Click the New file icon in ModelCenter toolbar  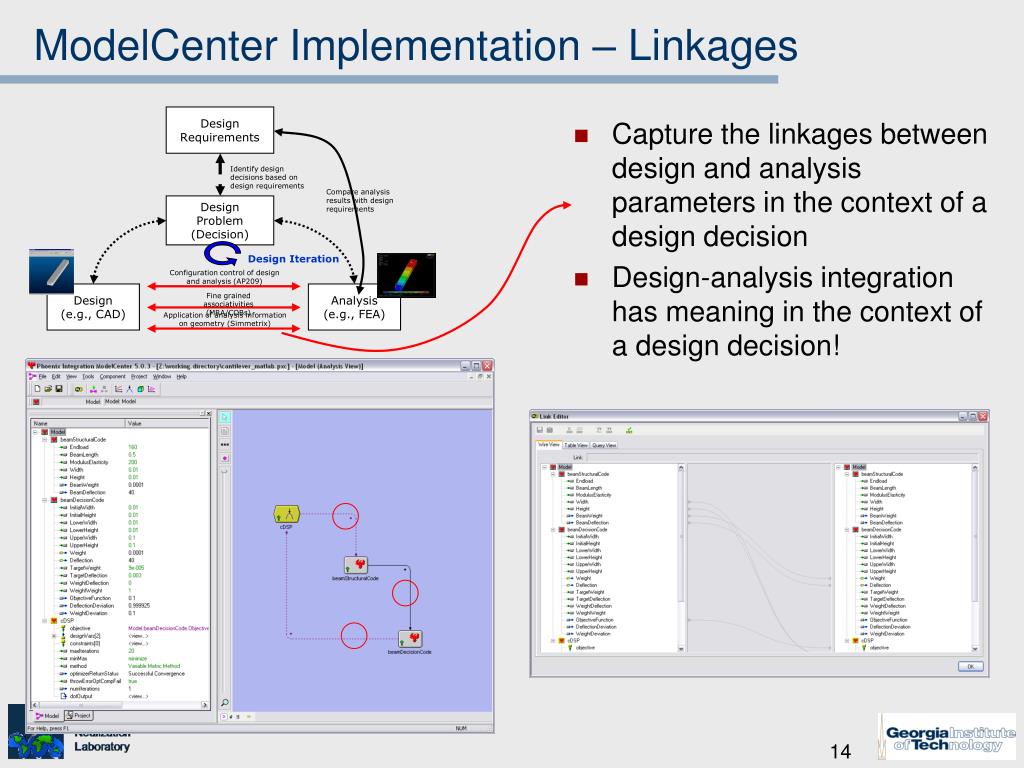click(37, 389)
